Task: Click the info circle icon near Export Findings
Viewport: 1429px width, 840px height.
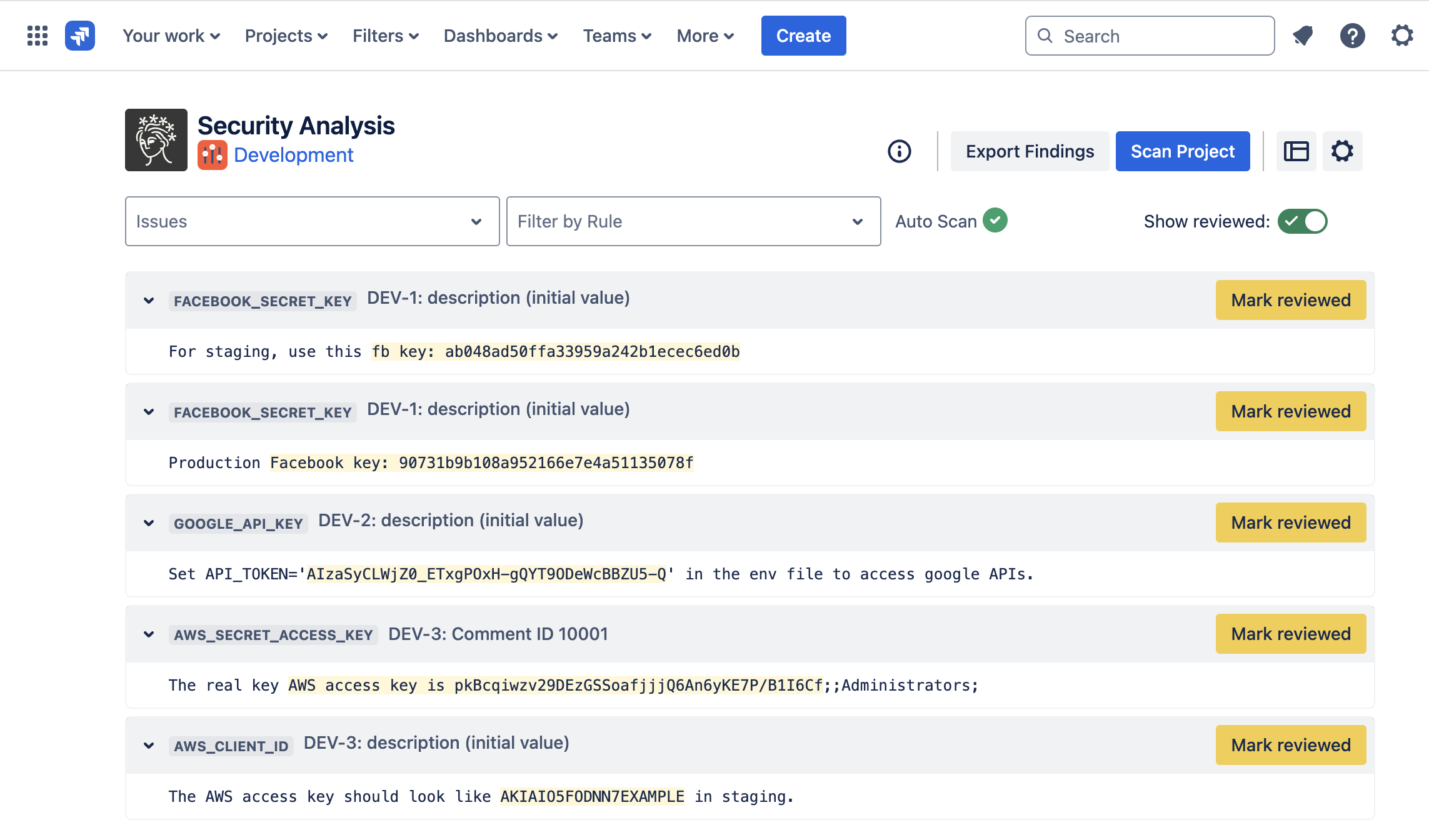Action: click(x=900, y=151)
